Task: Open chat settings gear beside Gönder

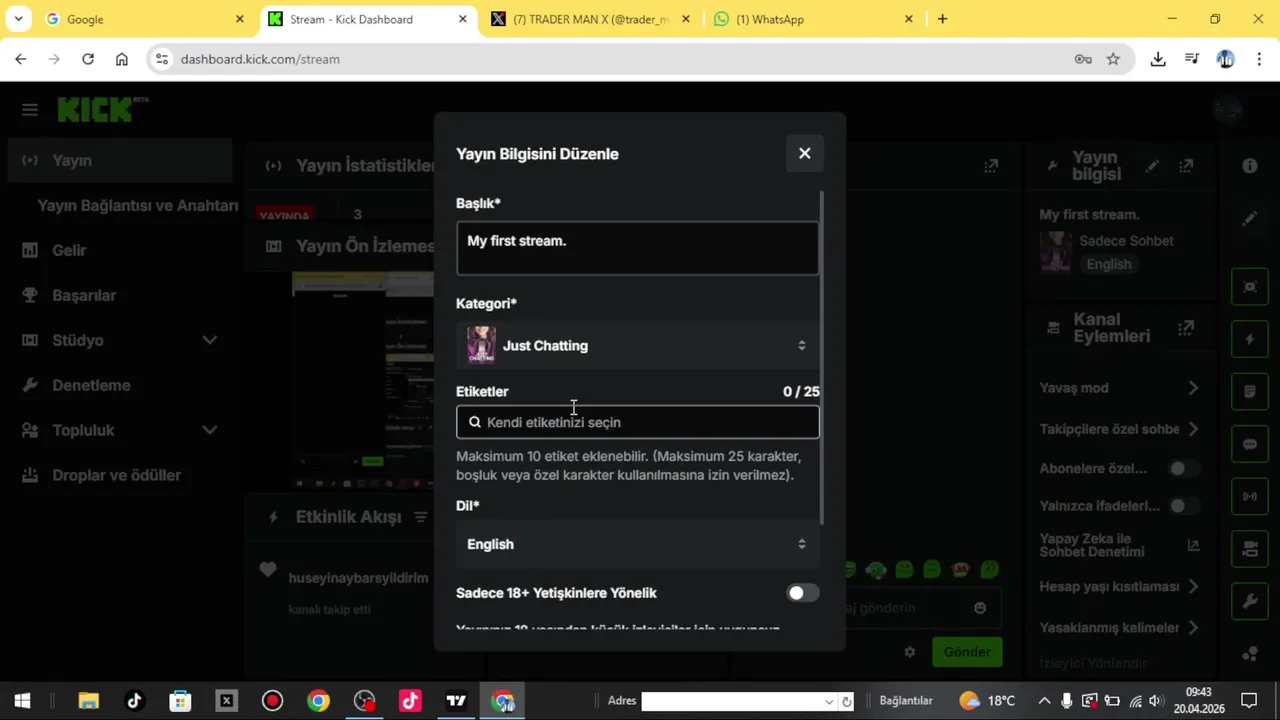Action: click(x=909, y=652)
